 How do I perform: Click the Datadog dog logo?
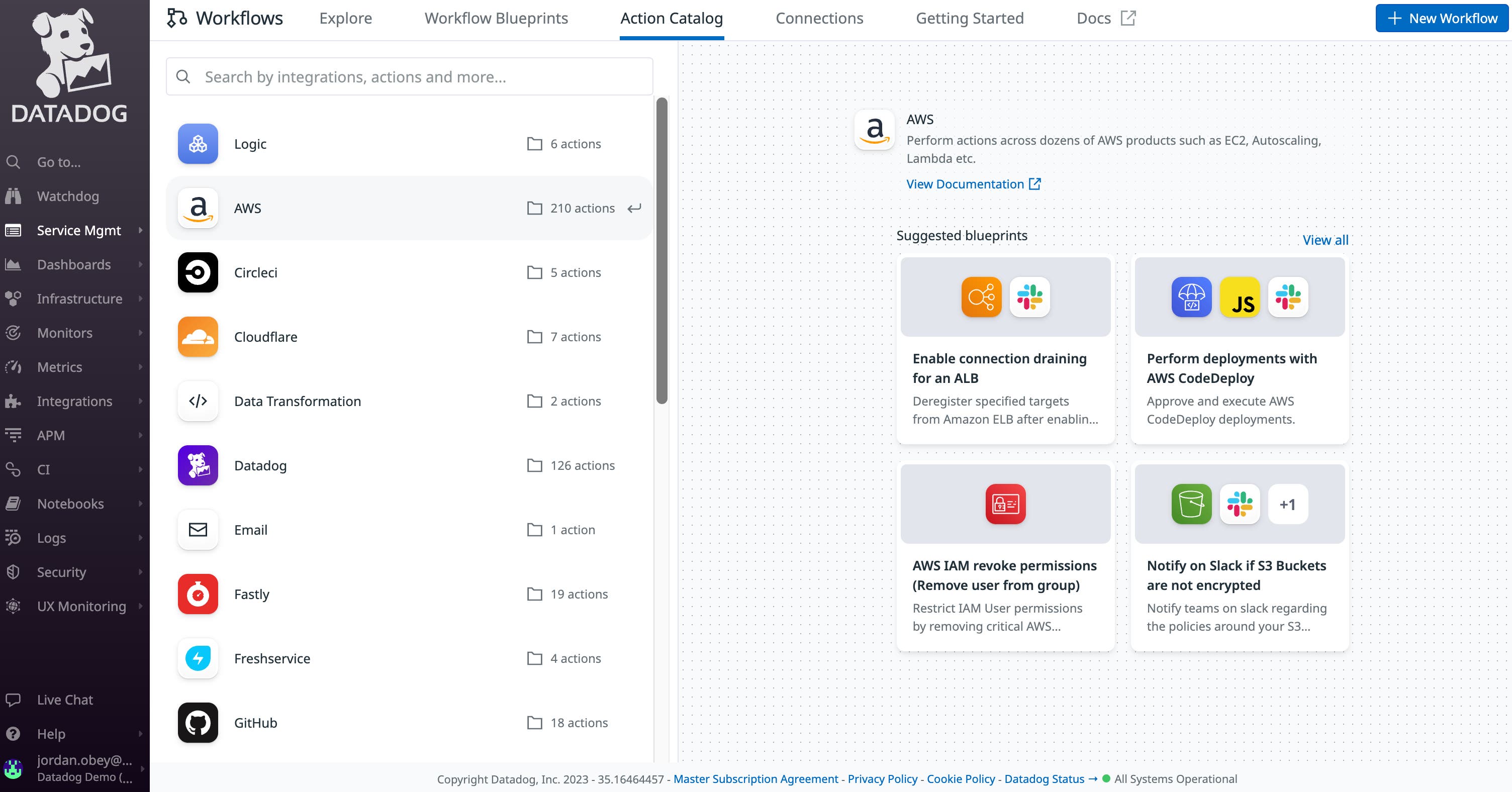[x=70, y=62]
